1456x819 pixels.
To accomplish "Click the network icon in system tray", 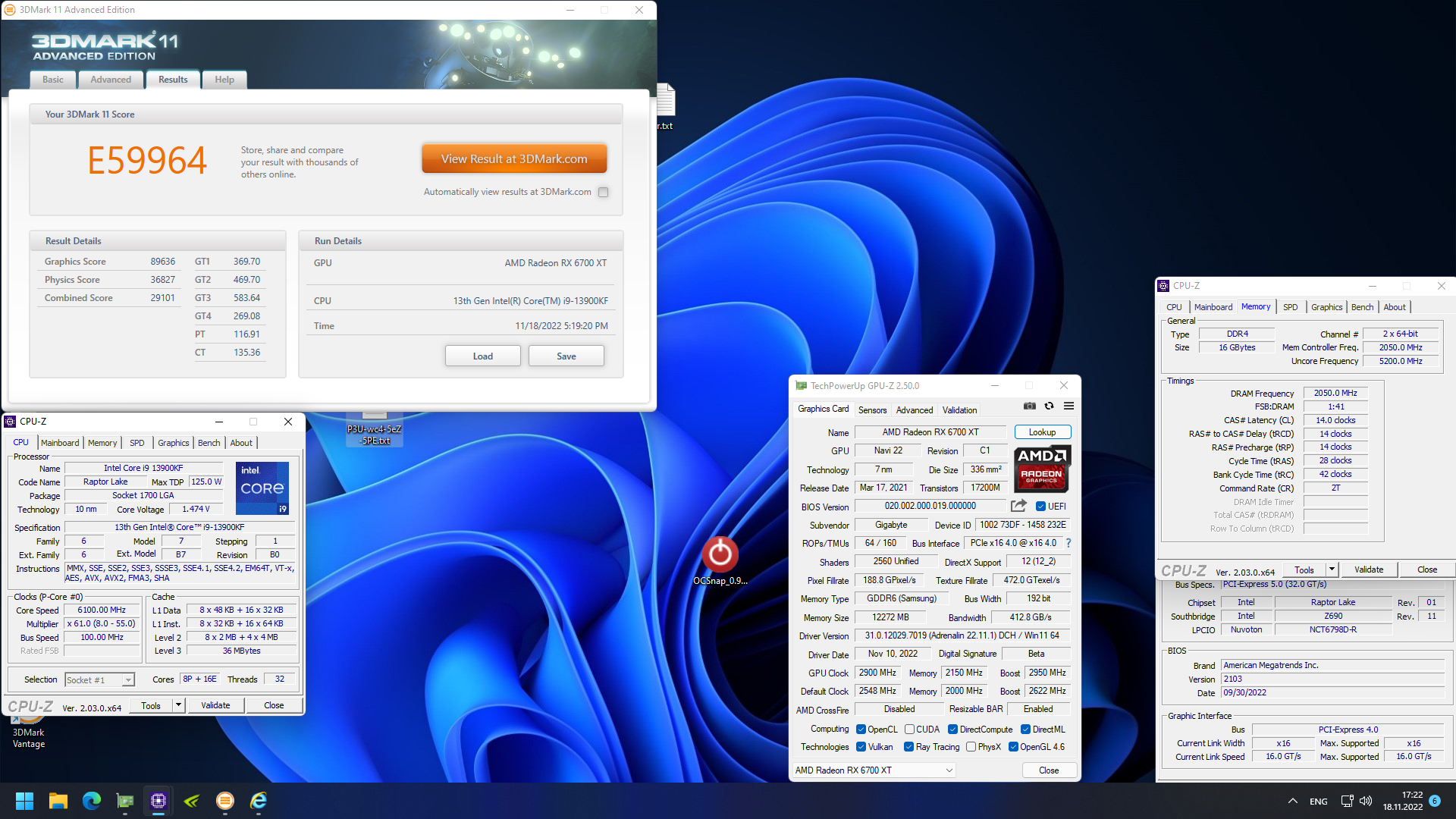I will [1347, 801].
